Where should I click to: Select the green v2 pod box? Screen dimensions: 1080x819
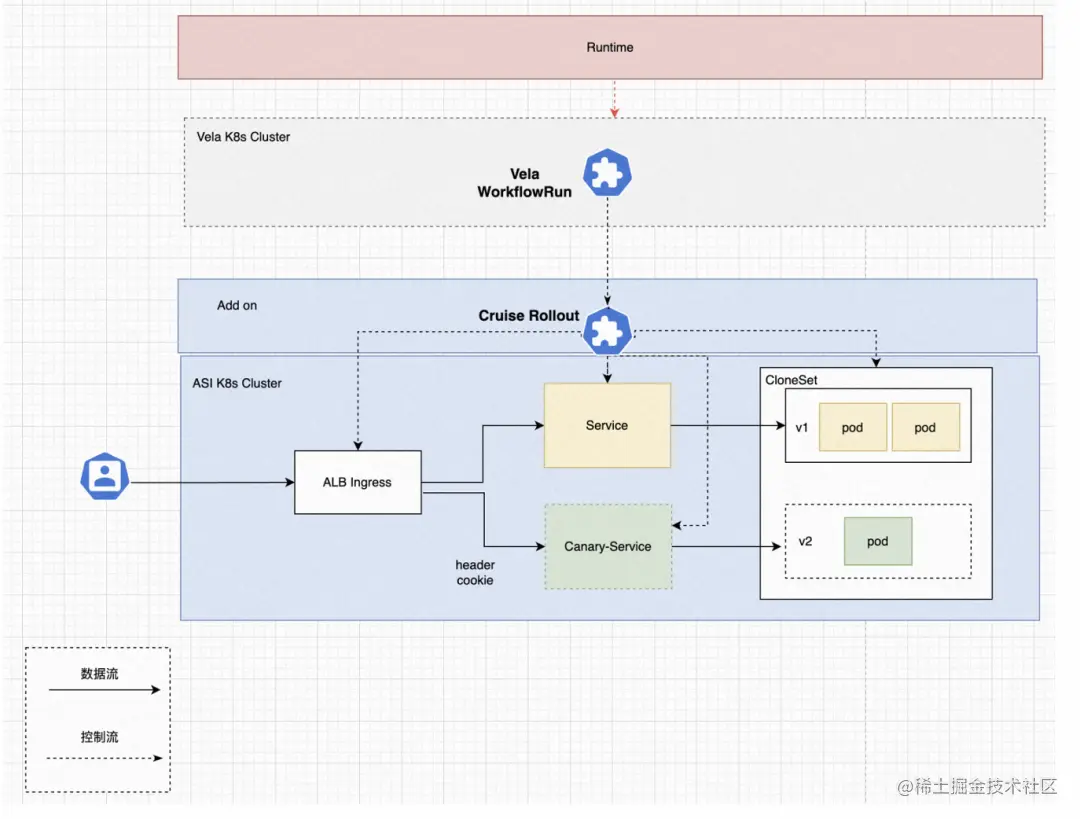(878, 541)
